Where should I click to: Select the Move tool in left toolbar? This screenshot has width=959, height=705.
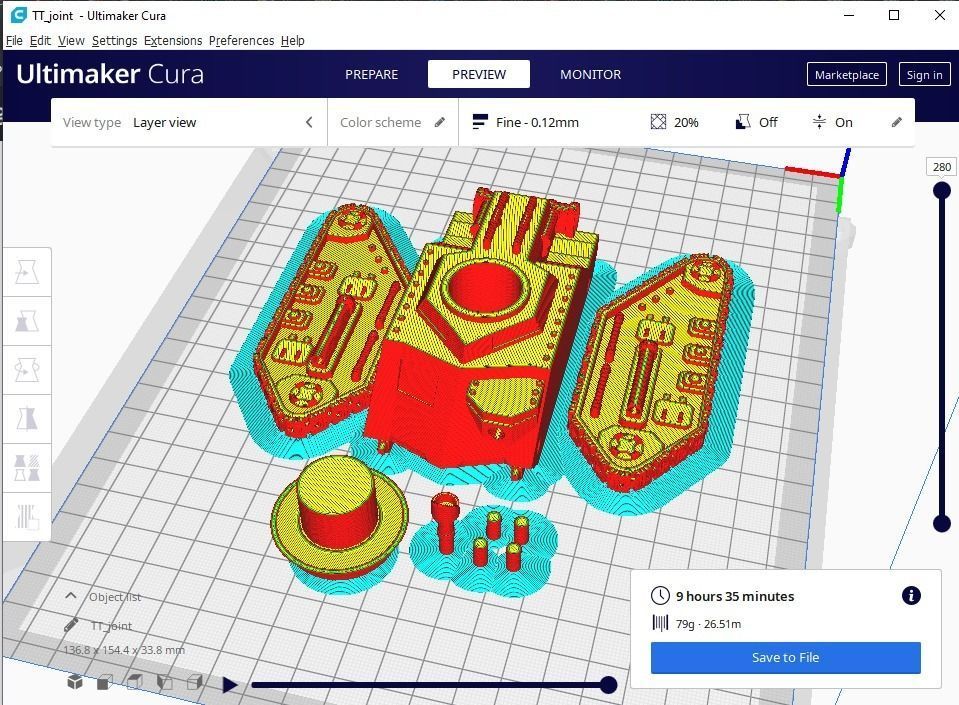coord(27,272)
